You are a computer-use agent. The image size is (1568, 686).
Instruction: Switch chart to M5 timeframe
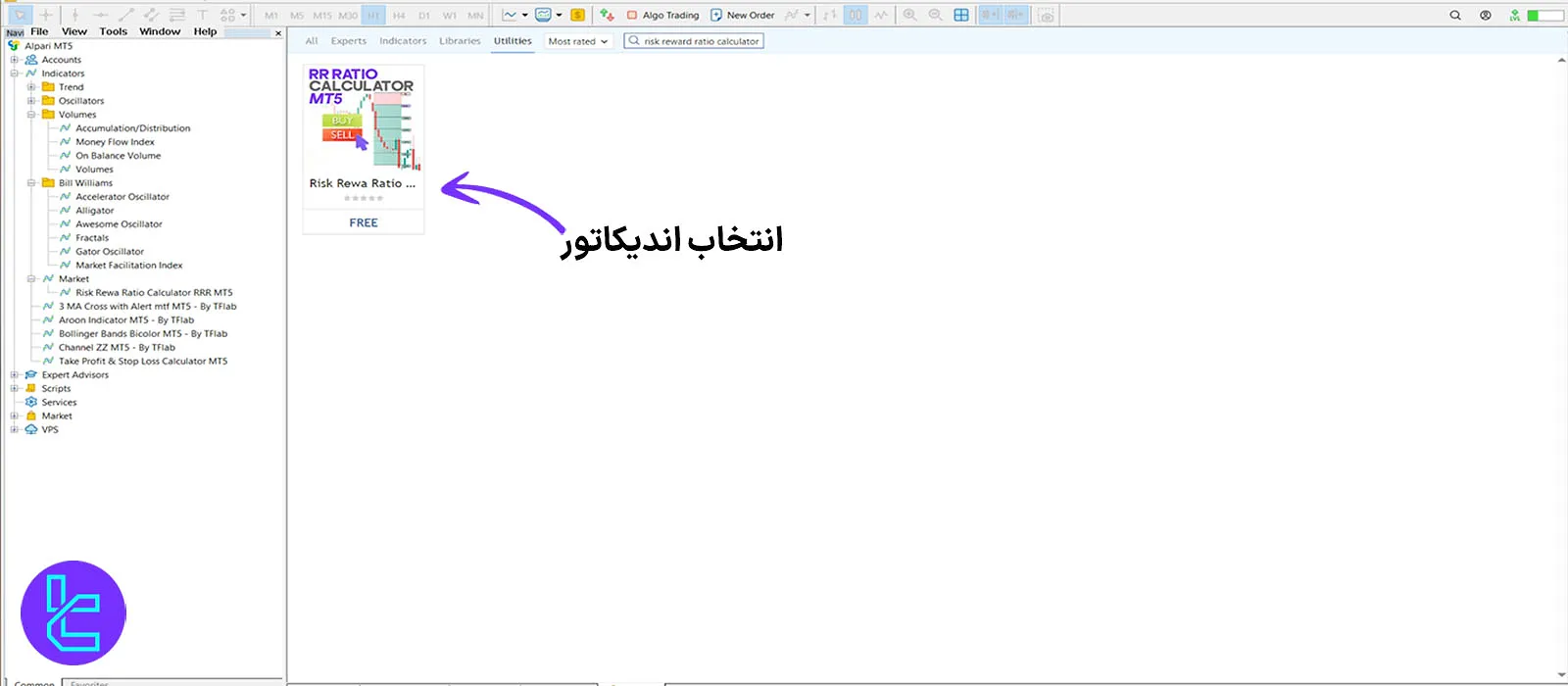tap(297, 16)
